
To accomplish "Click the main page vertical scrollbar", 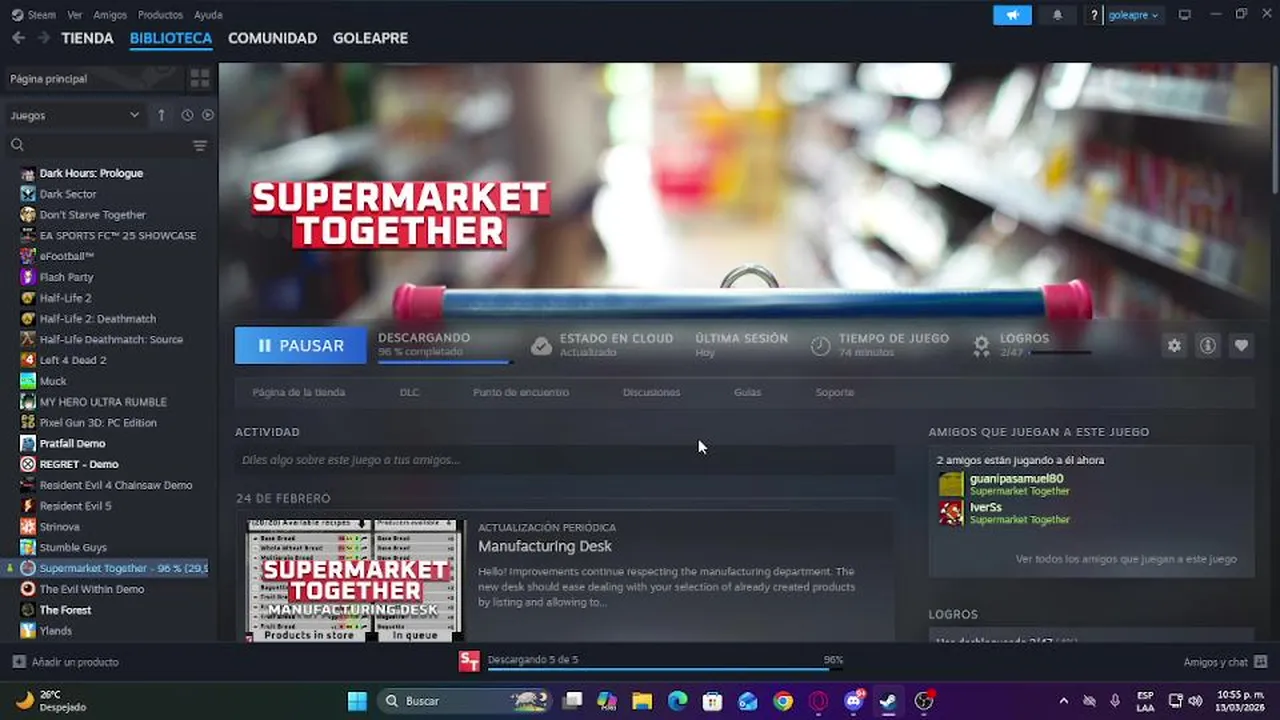I will 1274,130.
